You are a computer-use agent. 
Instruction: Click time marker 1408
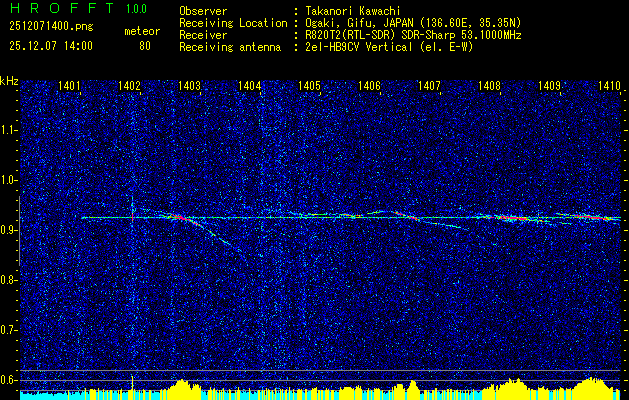489,85
